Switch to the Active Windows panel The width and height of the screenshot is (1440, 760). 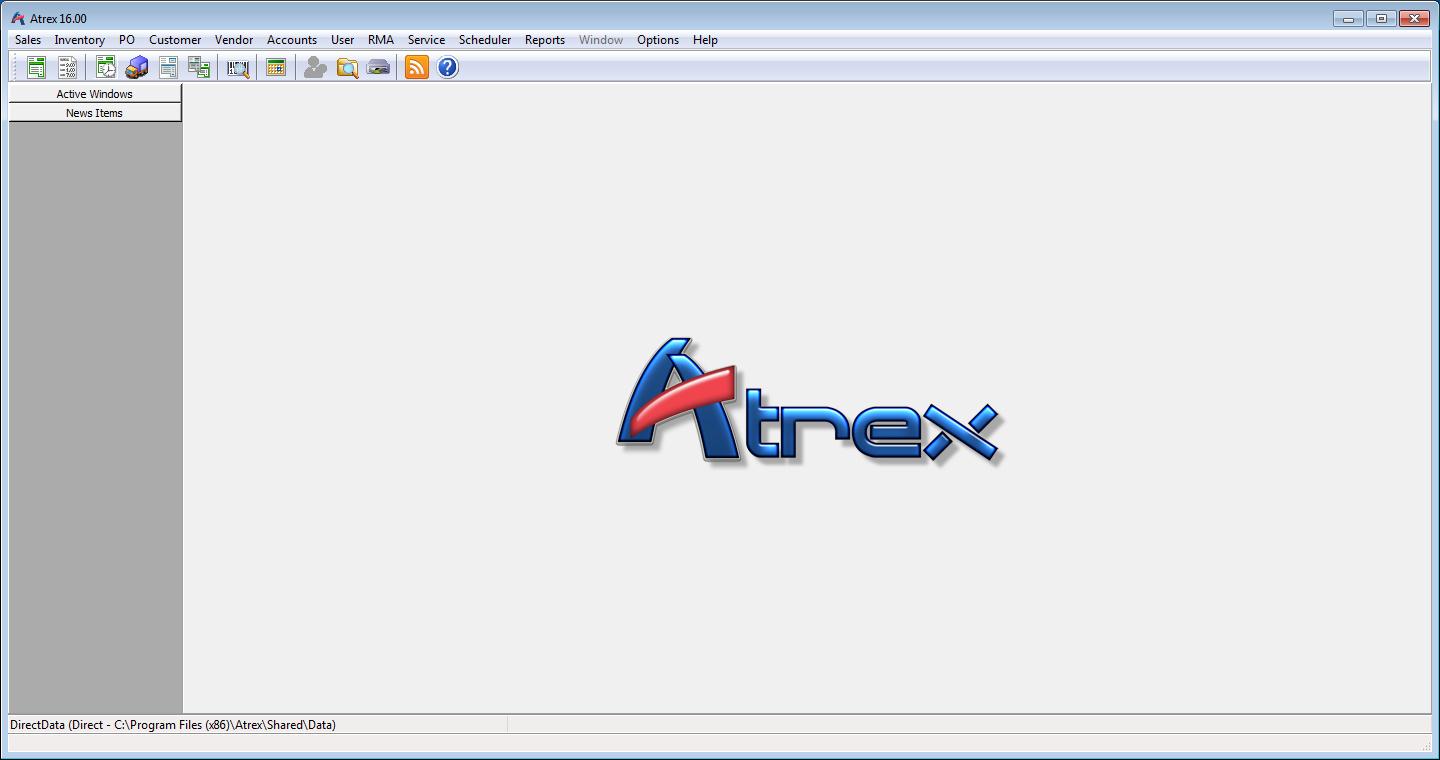pos(94,93)
